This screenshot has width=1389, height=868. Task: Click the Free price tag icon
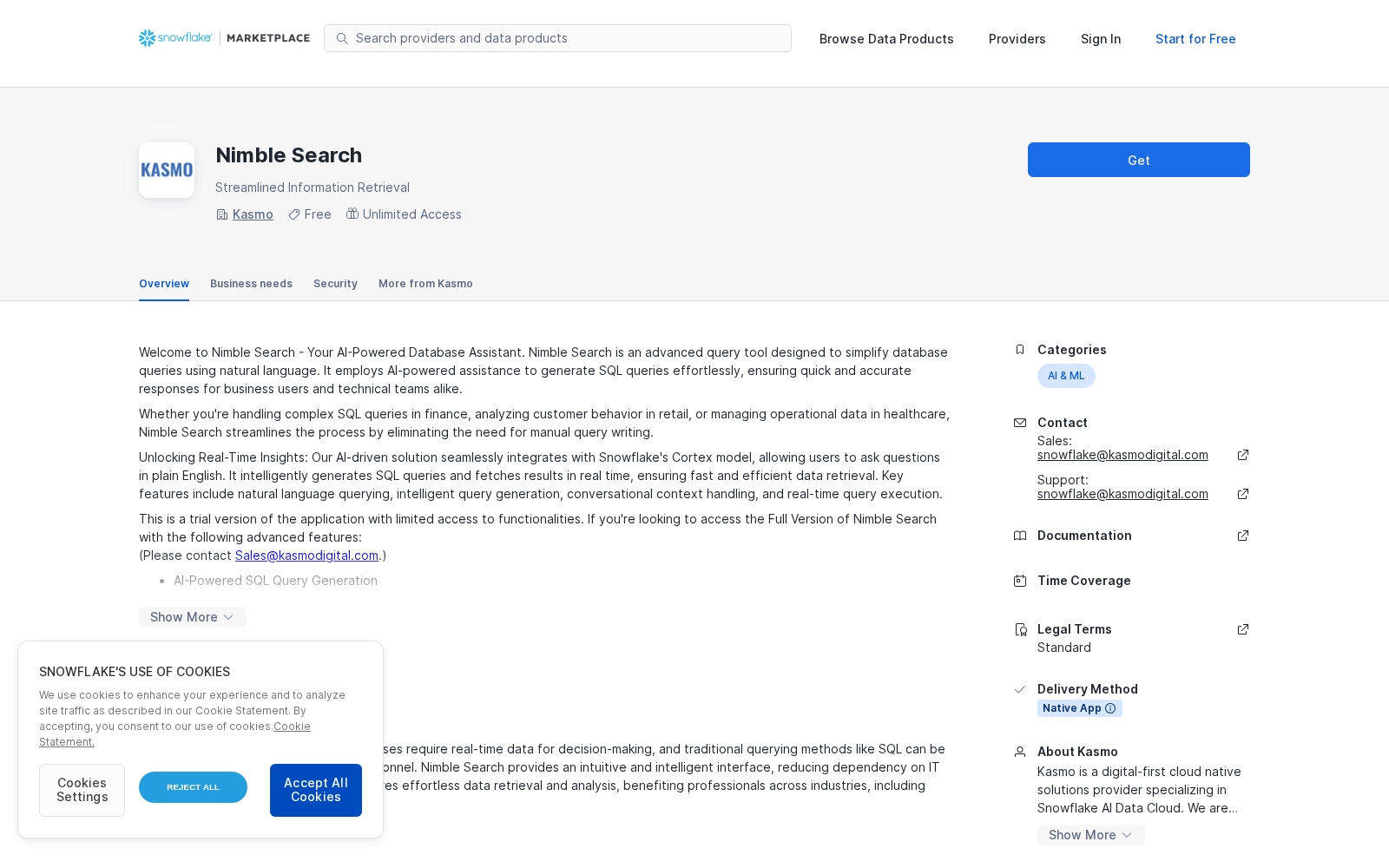(x=294, y=214)
